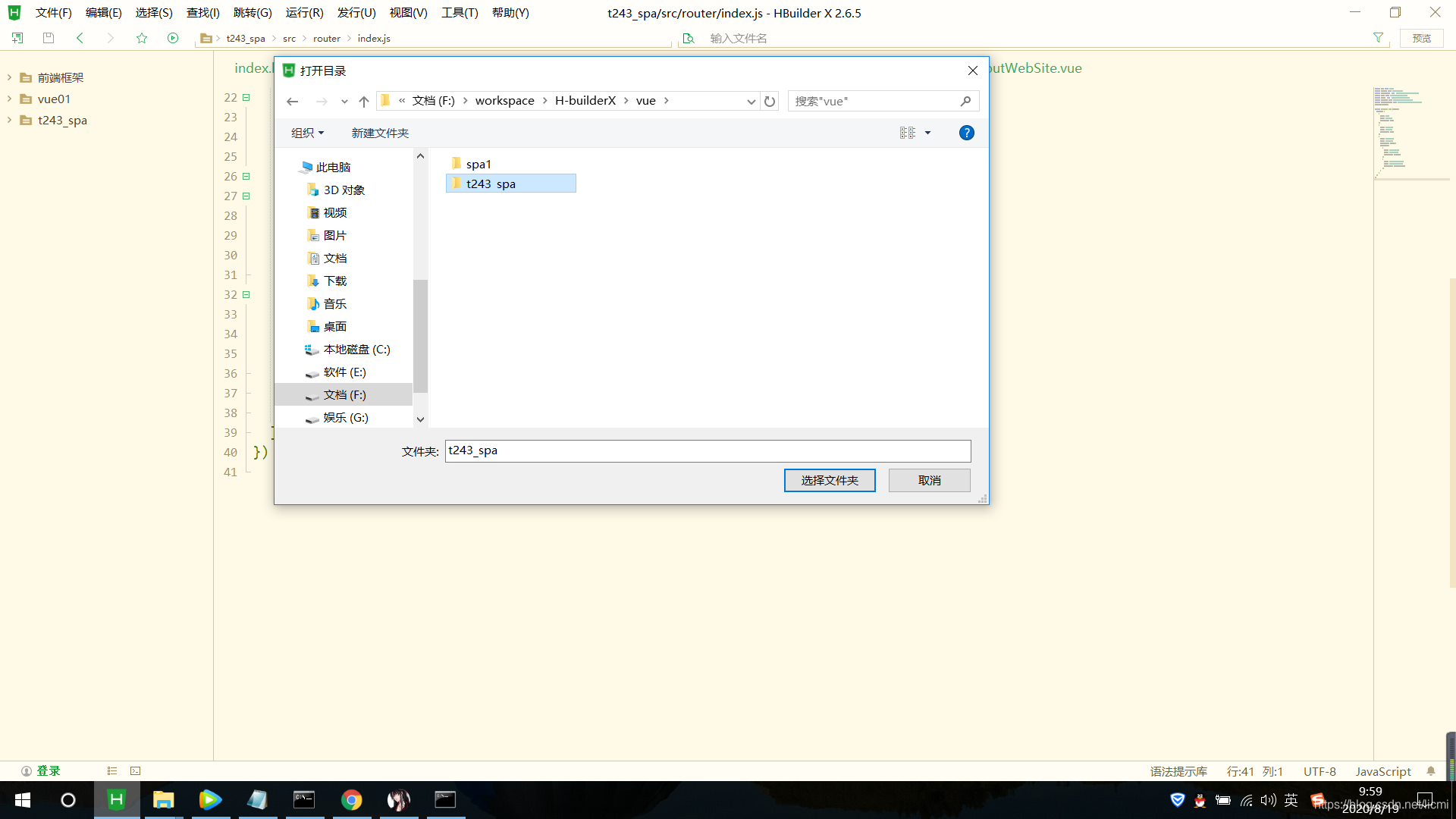Viewport: 1456px width, 819px height.
Task: Open the 选择(S) menu
Action: click(154, 13)
